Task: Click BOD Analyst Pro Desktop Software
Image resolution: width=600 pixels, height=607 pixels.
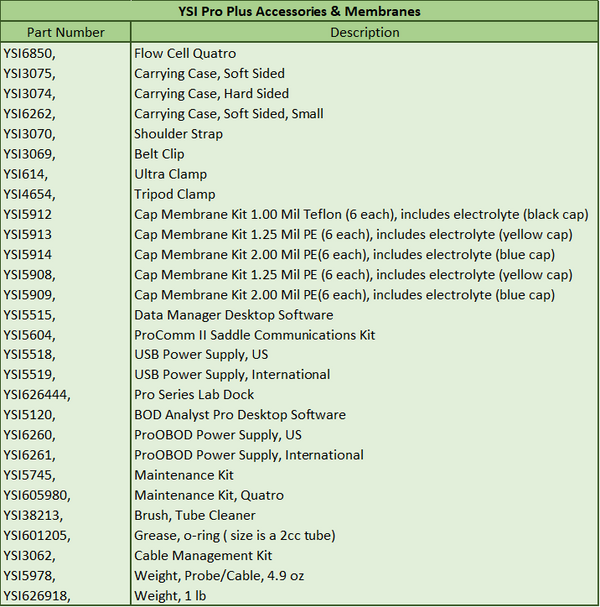Action: point(240,415)
